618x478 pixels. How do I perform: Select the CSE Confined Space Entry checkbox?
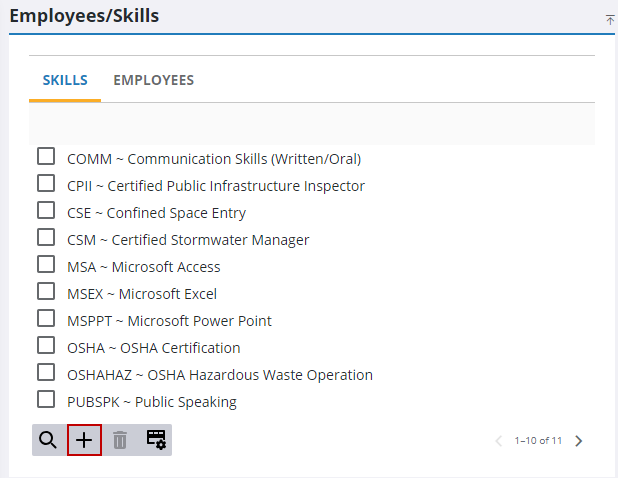coord(46,211)
